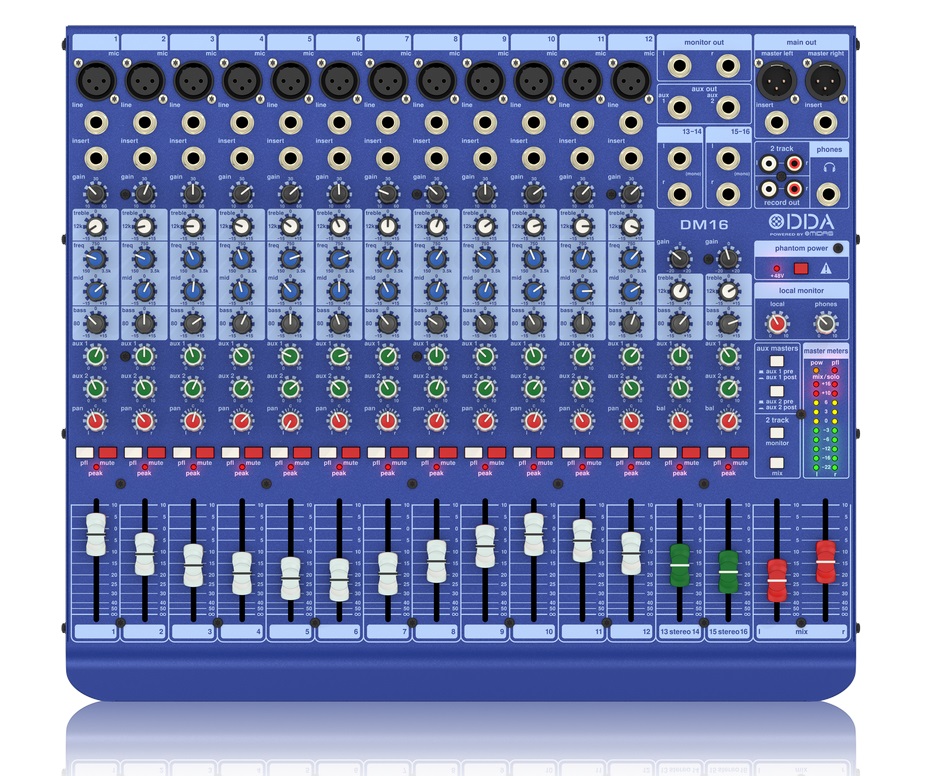Click the channel 4 fader
The image size is (929, 776).
tap(242, 573)
